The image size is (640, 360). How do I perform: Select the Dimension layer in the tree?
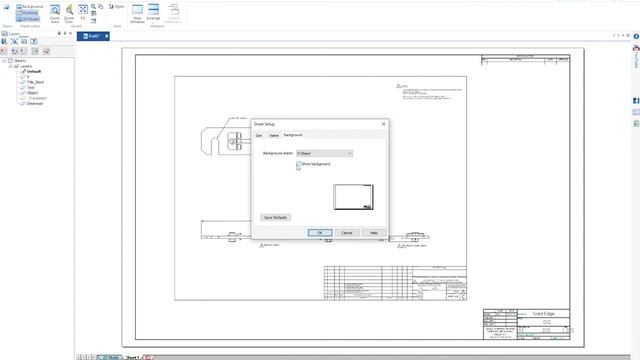tap(35, 103)
